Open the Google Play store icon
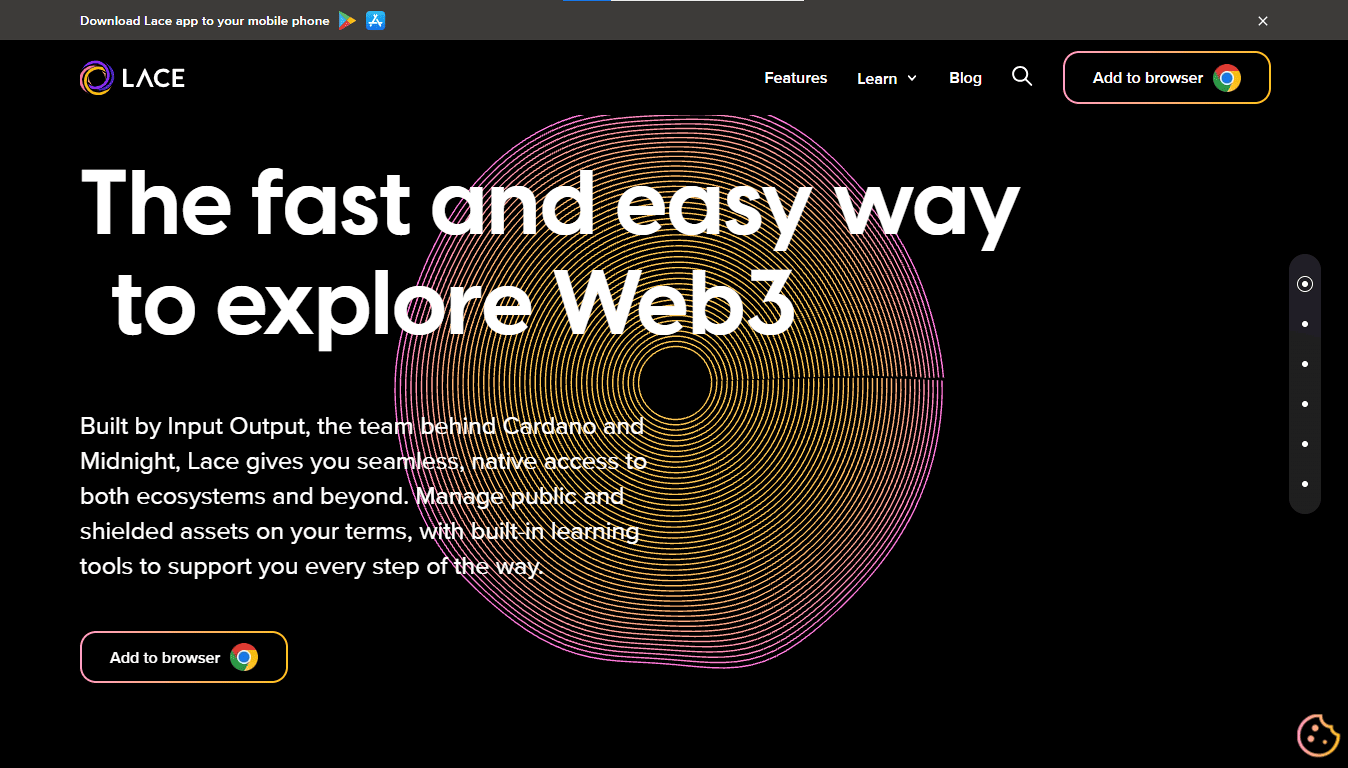This screenshot has height=768, width=1348. [347, 20]
